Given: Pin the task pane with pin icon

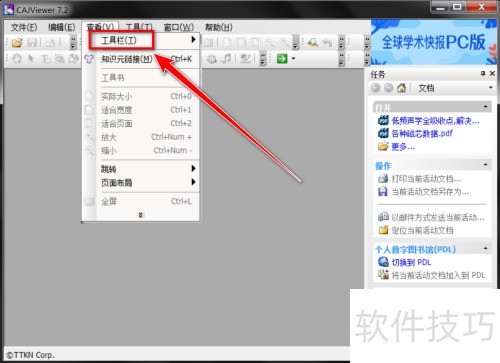Looking at the screenshot, I should click(x=483, y=73).
